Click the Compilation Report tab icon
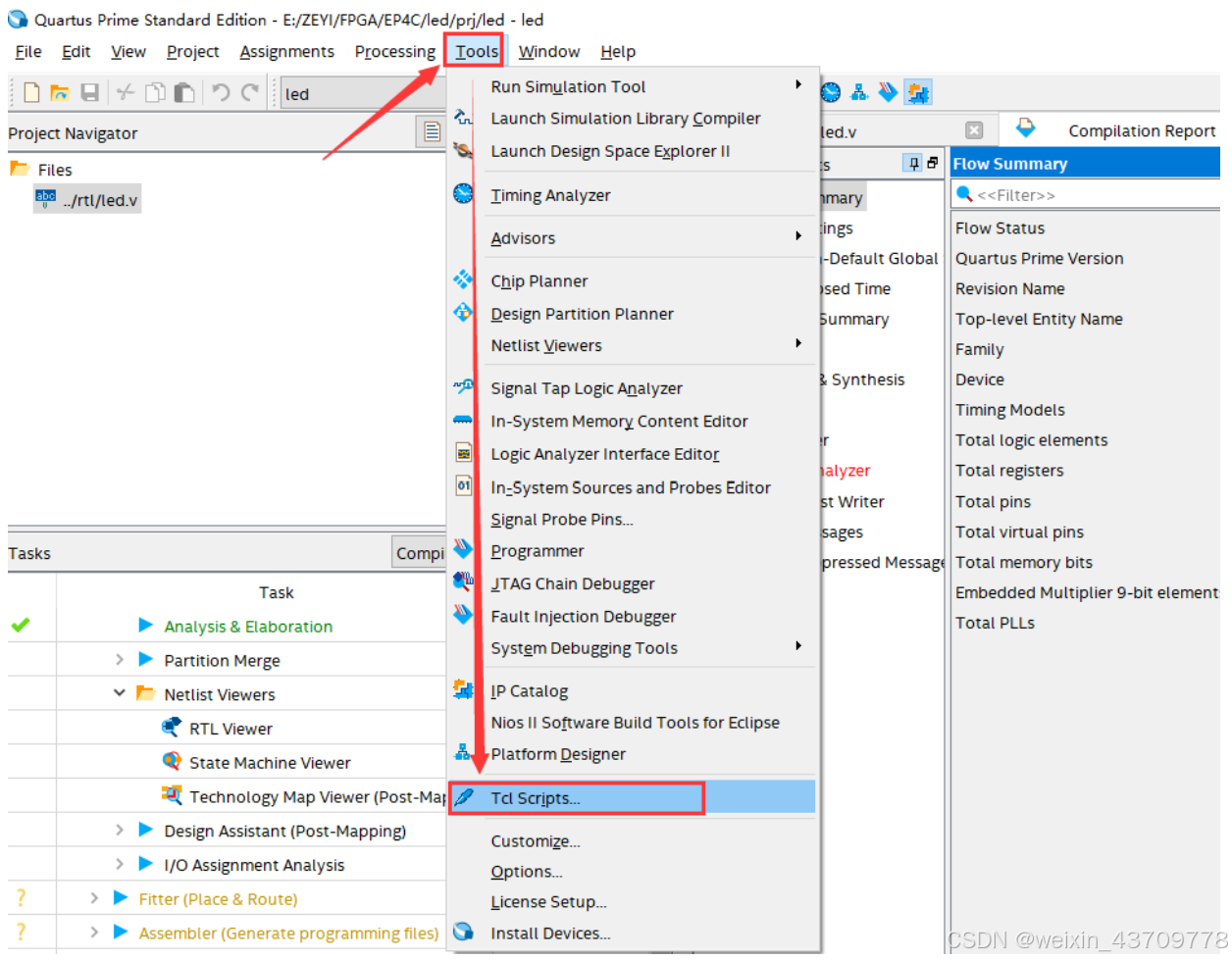This screenshot has height=961, width=1232. pos(1025,128)
